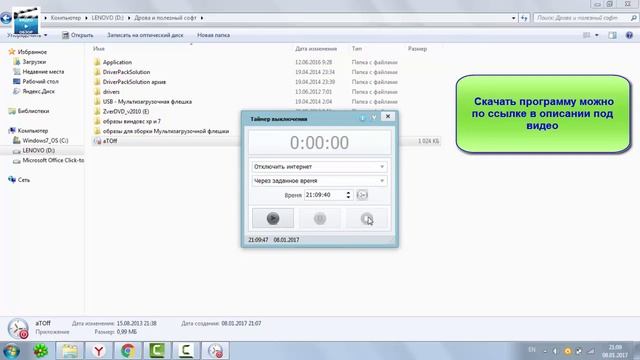This screenshot has width=640, height=360.
Task: Open the white Camtasia icon on the taskbar
Action: pyautogui.click(x=186, y=351)
